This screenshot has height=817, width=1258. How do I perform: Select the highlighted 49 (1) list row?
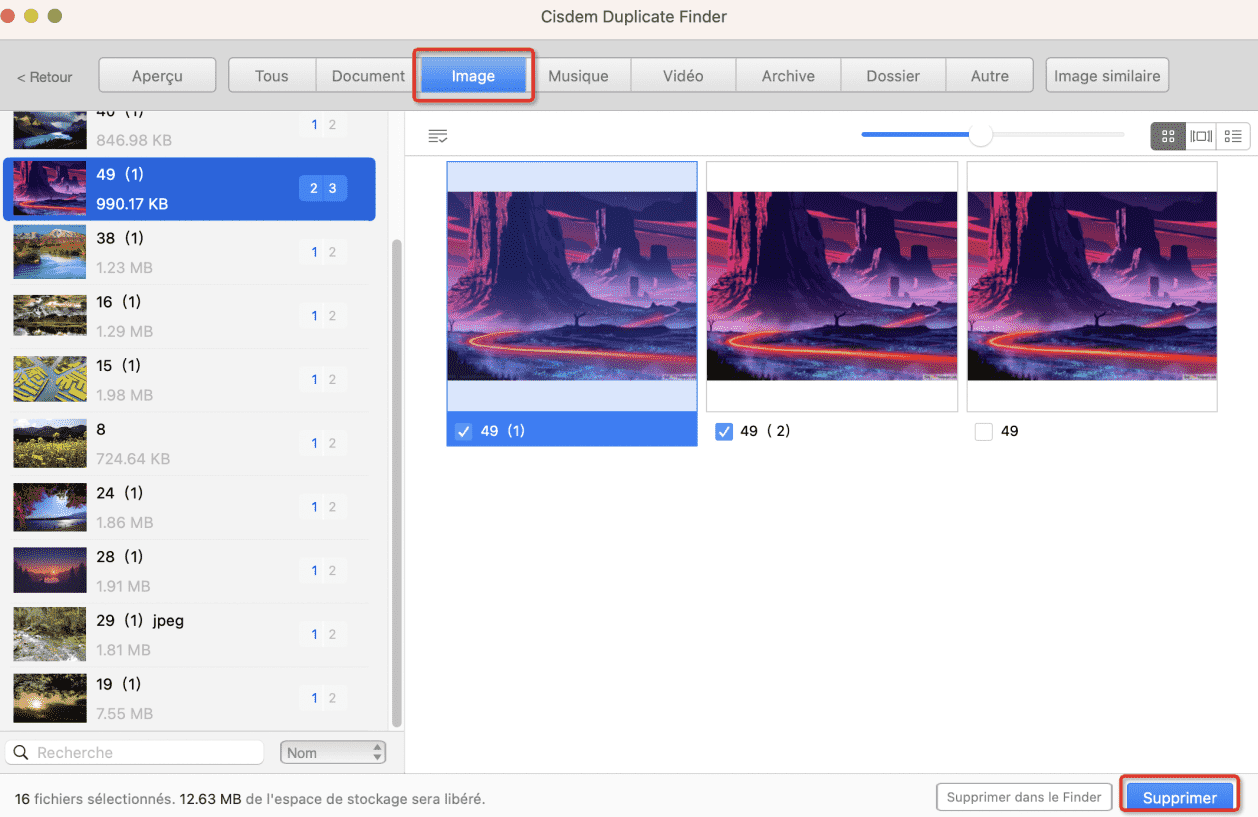point(189,189)
